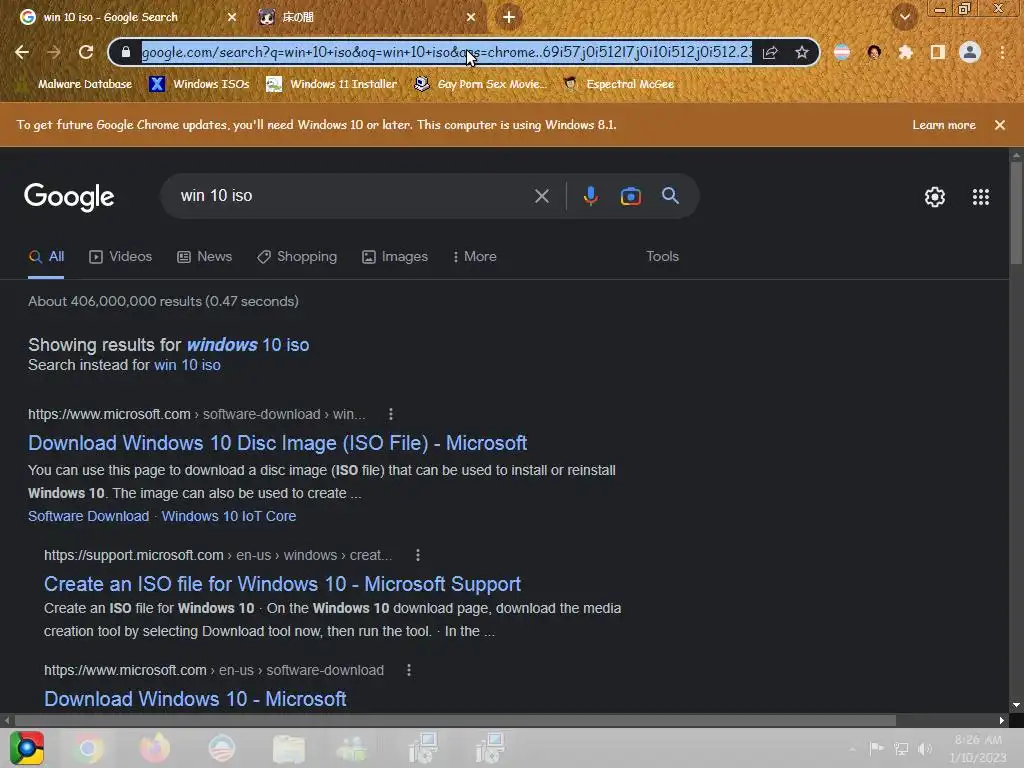This screenshot has width=1024, height=768.
Task: Click the taskbar clock showing 8:26 AM
Action: [978, 748]
